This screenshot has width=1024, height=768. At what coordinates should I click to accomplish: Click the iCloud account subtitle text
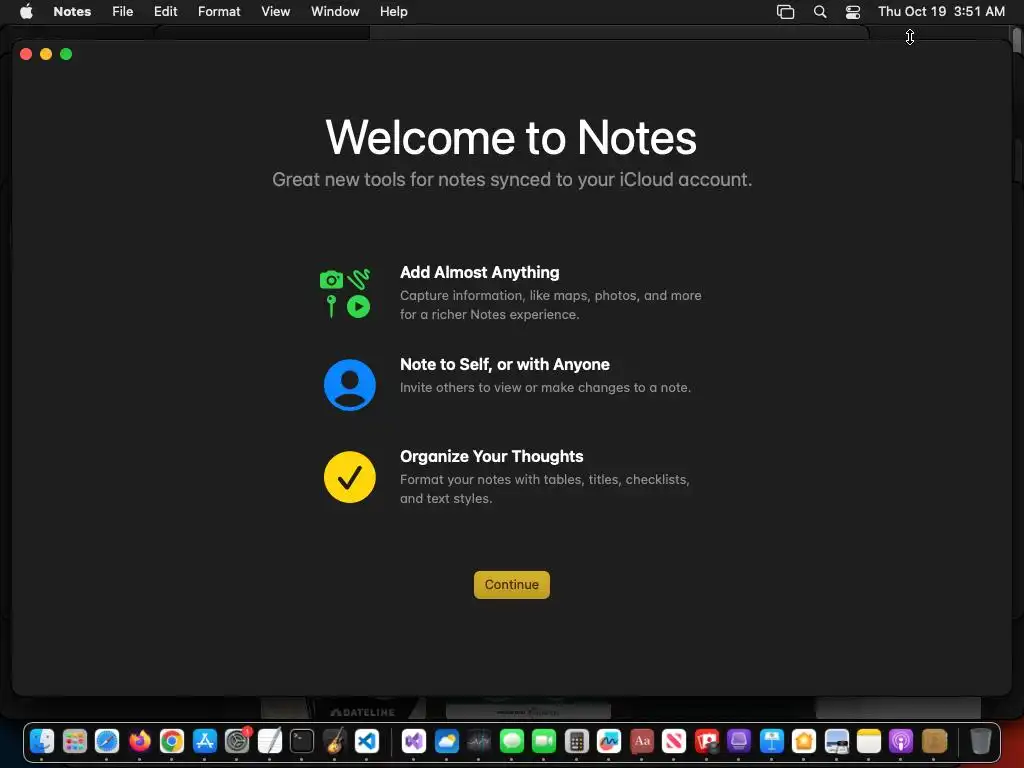tap(512, 180)
